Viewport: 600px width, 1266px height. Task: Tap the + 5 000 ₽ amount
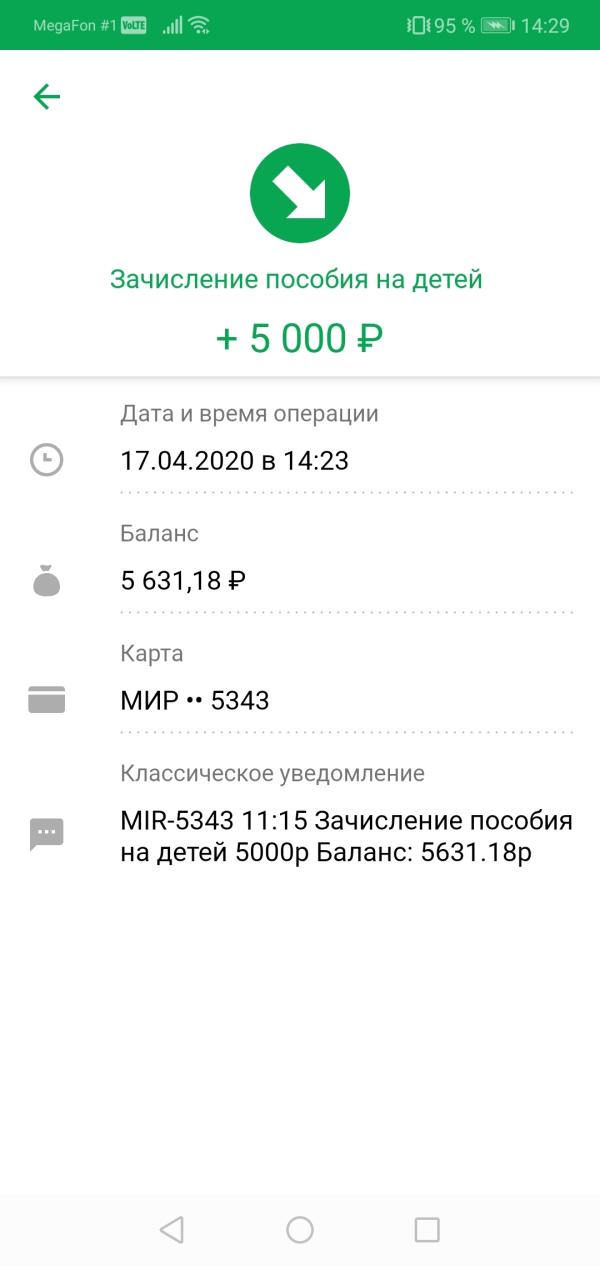point(300,339)
